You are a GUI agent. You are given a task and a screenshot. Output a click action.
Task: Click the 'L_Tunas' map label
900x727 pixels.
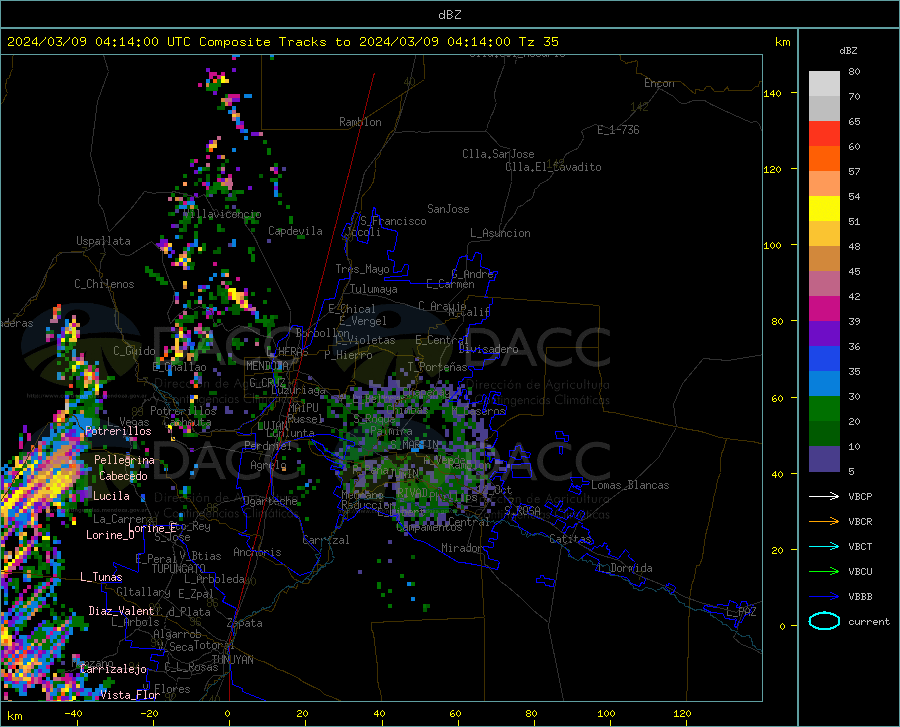[x=101, y=577]
